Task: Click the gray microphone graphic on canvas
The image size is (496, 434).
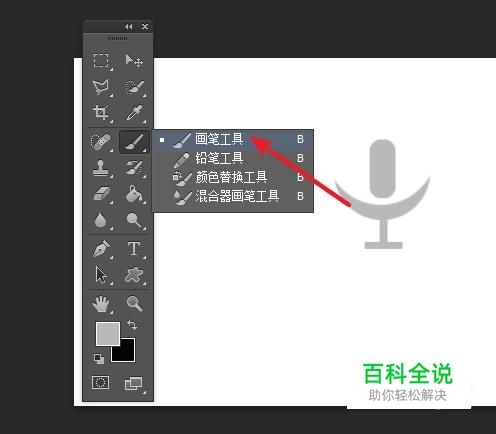Action: (383, 194)
